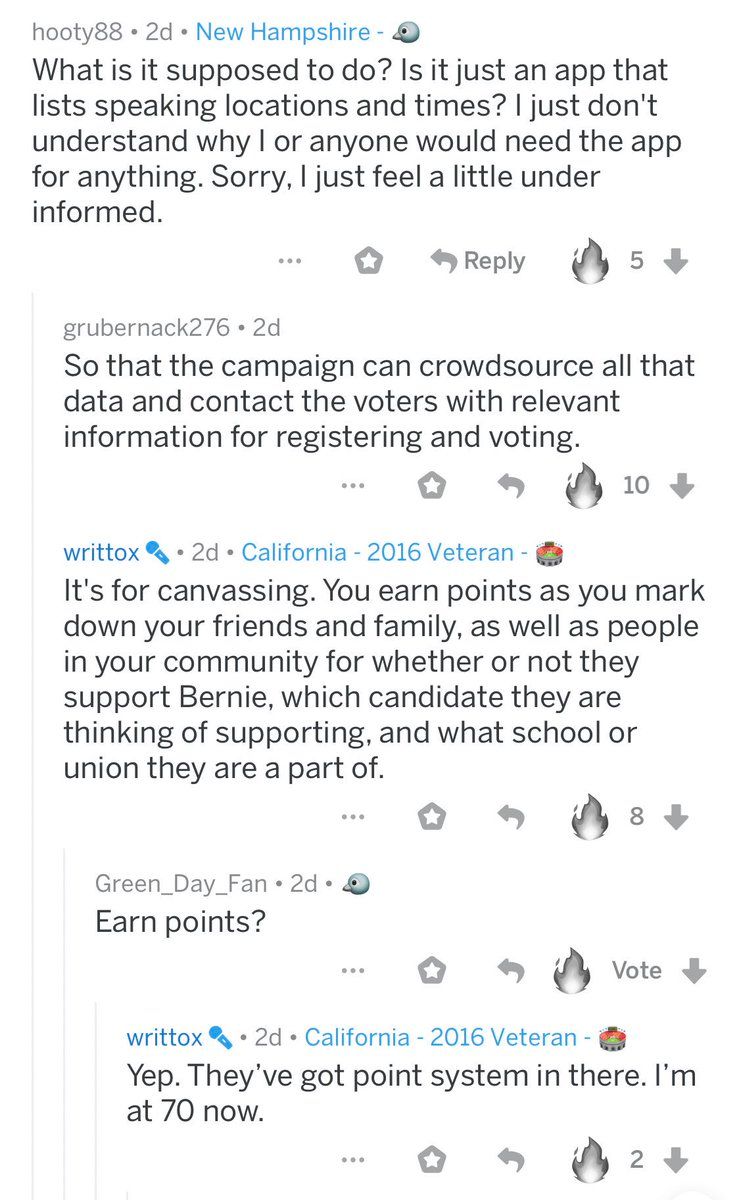Image resolution: width=739 pixels, height=1200 pixels.
Task: Downvote grubernack276's comment
Action: (x=682, y=486)
